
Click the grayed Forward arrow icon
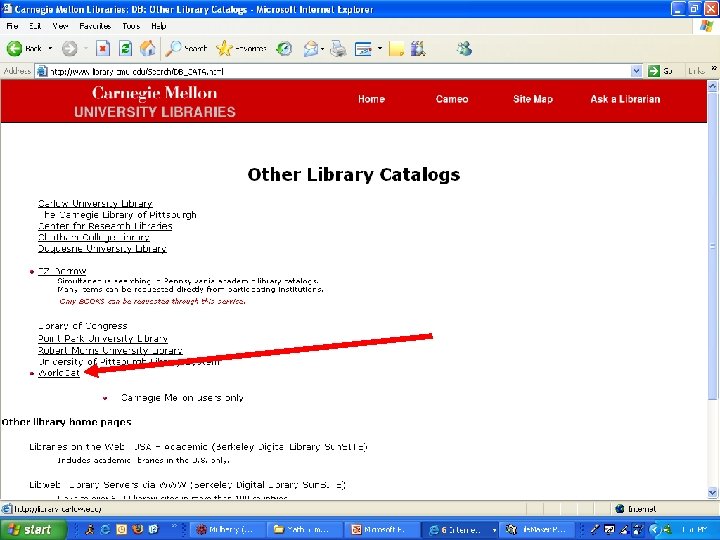(x=69, y=48)
